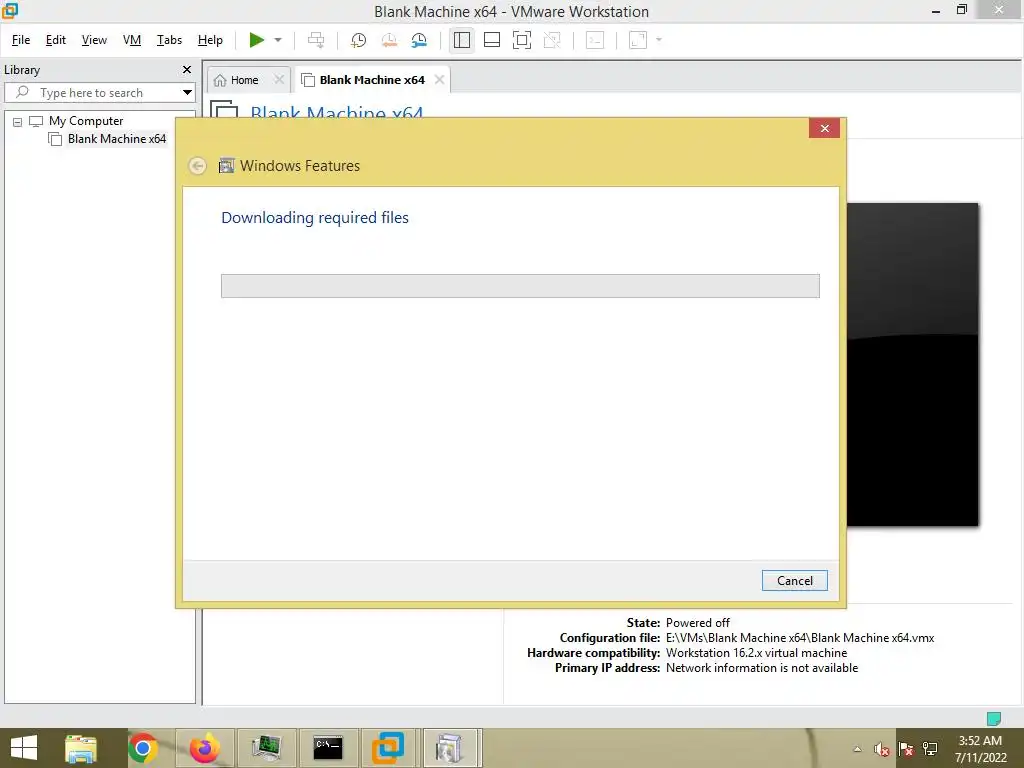The image size is (1024, 768).
Task: Click the network tray icon
Action: [x=930, y=749]
